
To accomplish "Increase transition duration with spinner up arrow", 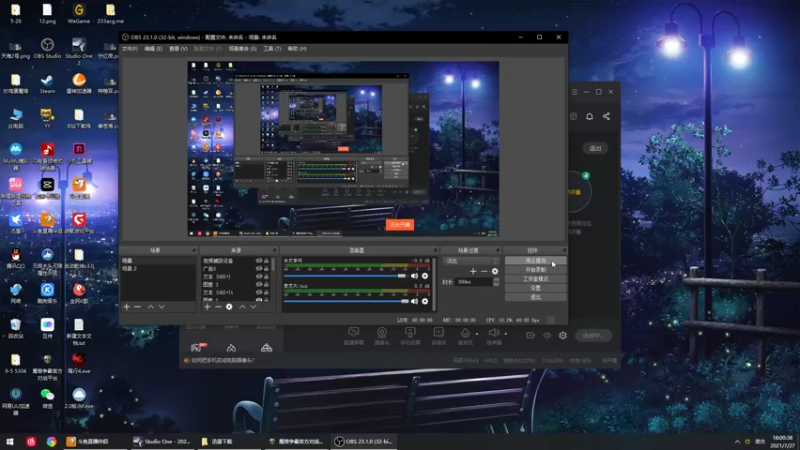I will tap(496, 280).
